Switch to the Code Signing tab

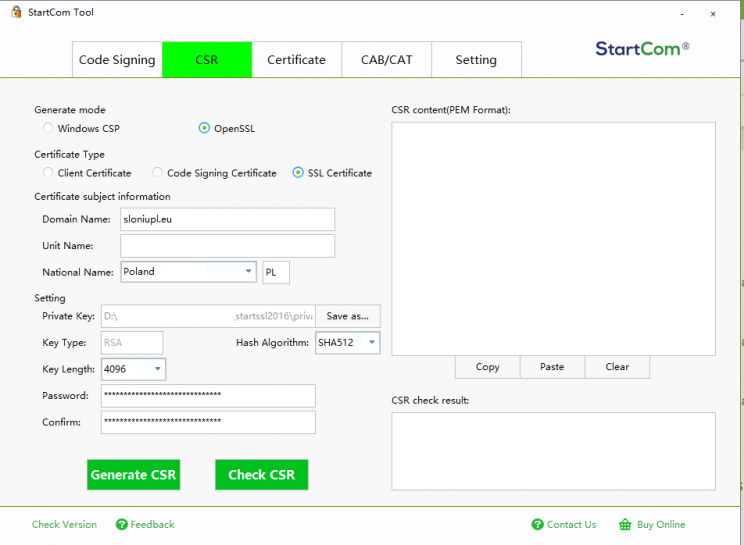[117, 60]
